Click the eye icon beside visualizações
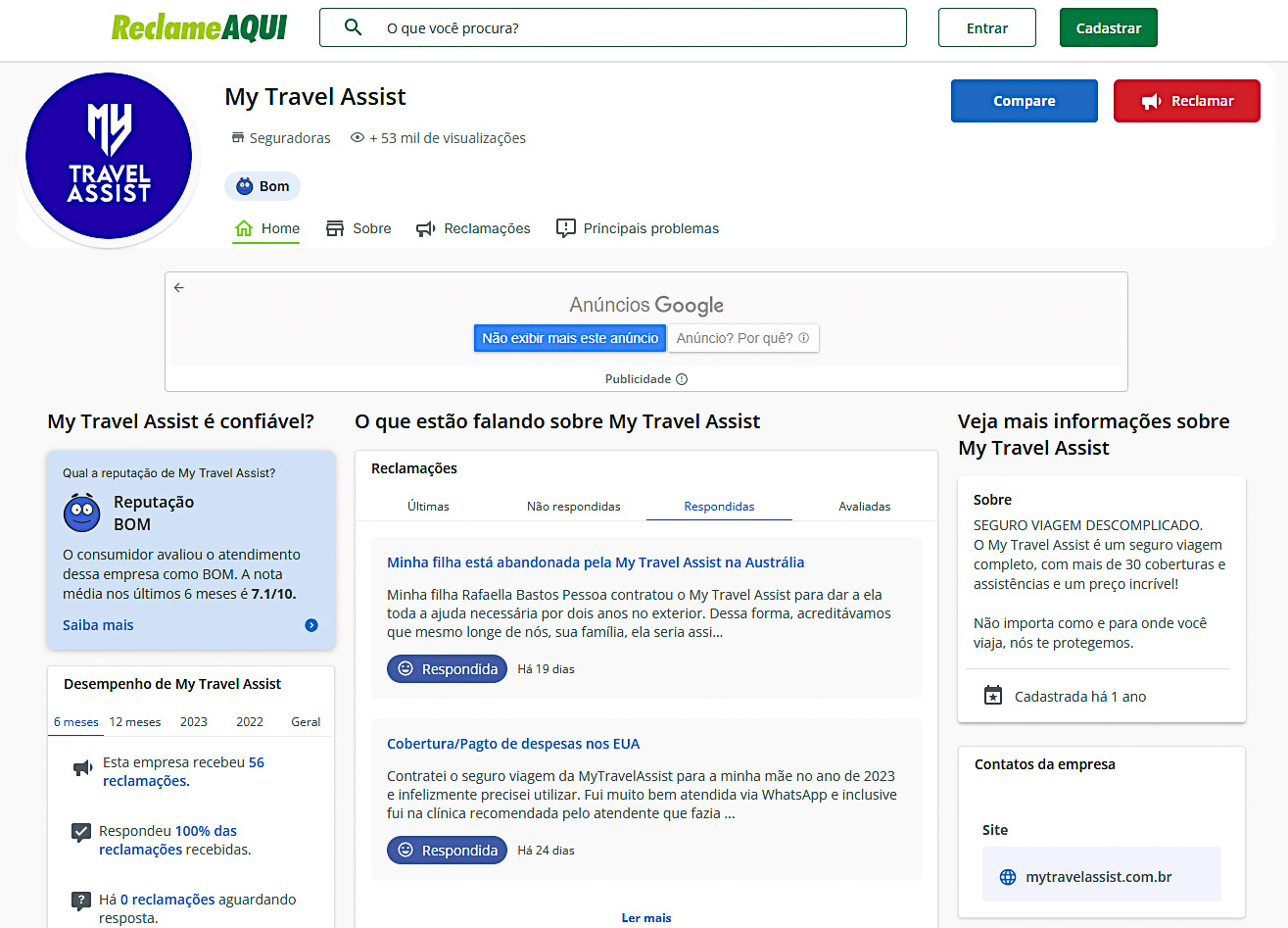The width and height of the screenshot is (1288, 928). point(358,138)
